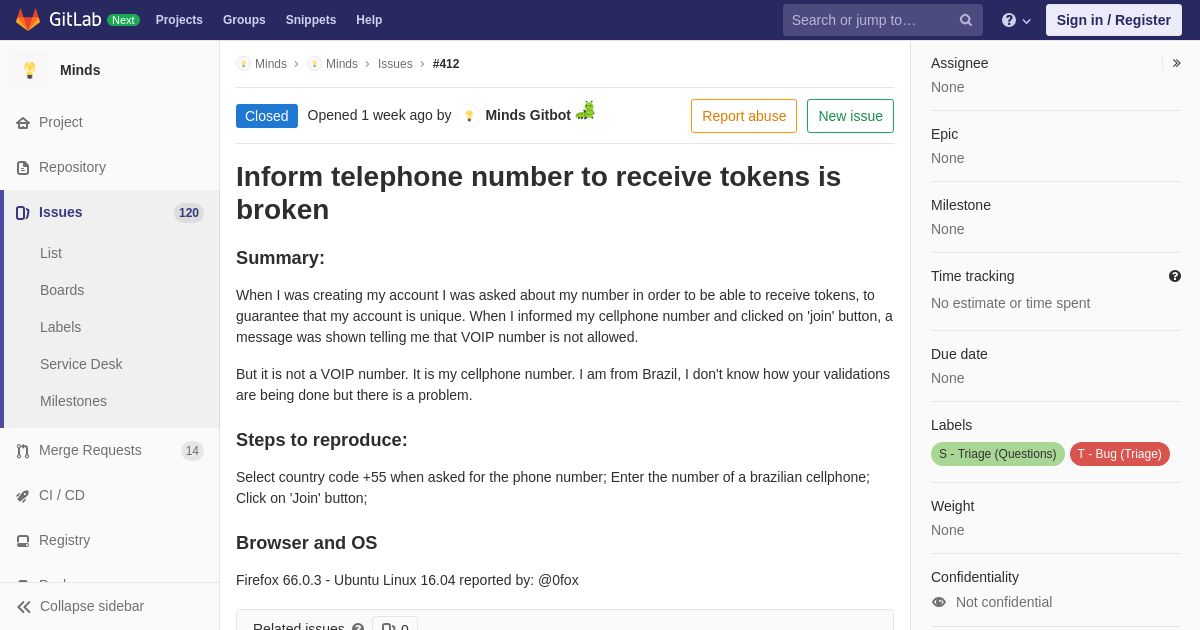The width and height of the screenshot is (1200, 630).
Task: Click the Report abuse button
Action: pos(744,116)
